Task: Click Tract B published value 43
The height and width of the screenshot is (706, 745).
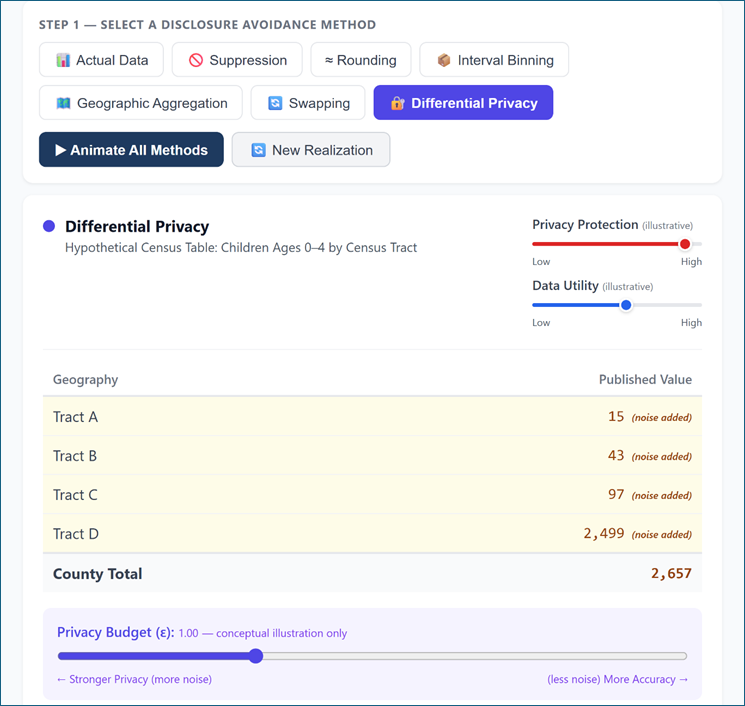Action: (616, 456)
